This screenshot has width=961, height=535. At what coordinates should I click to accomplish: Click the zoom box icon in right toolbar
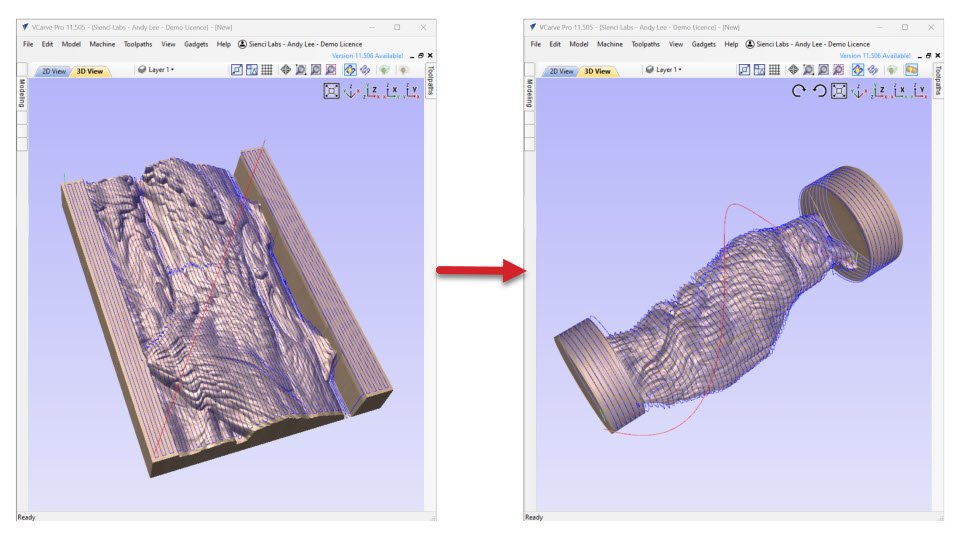(808, 70)
